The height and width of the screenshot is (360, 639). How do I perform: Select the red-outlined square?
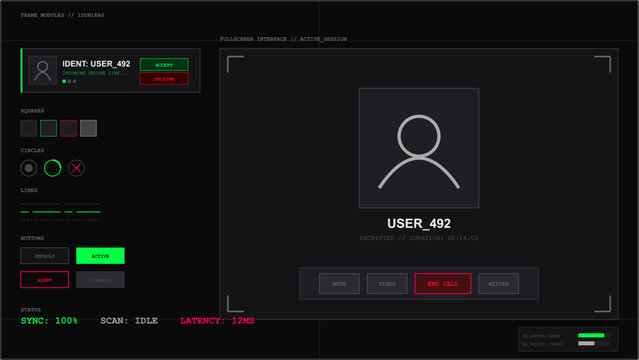[68, 128]
